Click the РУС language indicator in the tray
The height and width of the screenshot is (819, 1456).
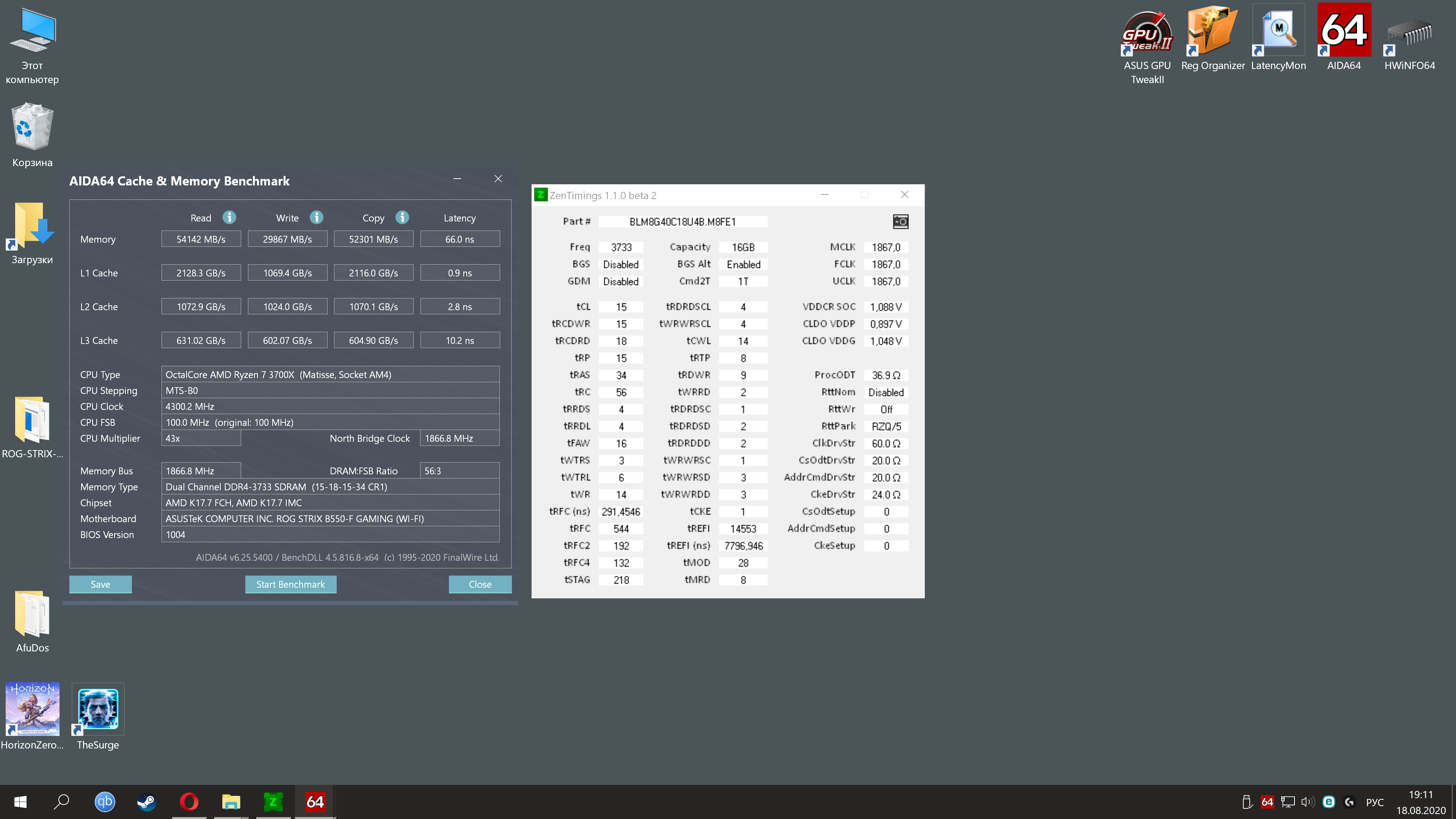click(1374, 802)
